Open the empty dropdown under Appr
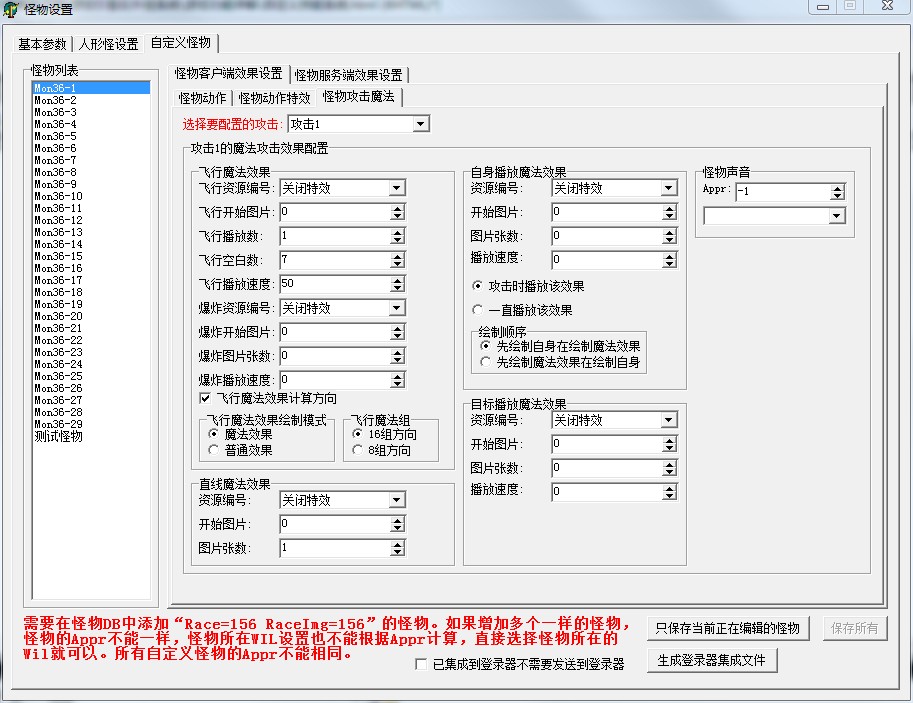The width and height of the screenshot is (913, 703). [x=837, y=216]
